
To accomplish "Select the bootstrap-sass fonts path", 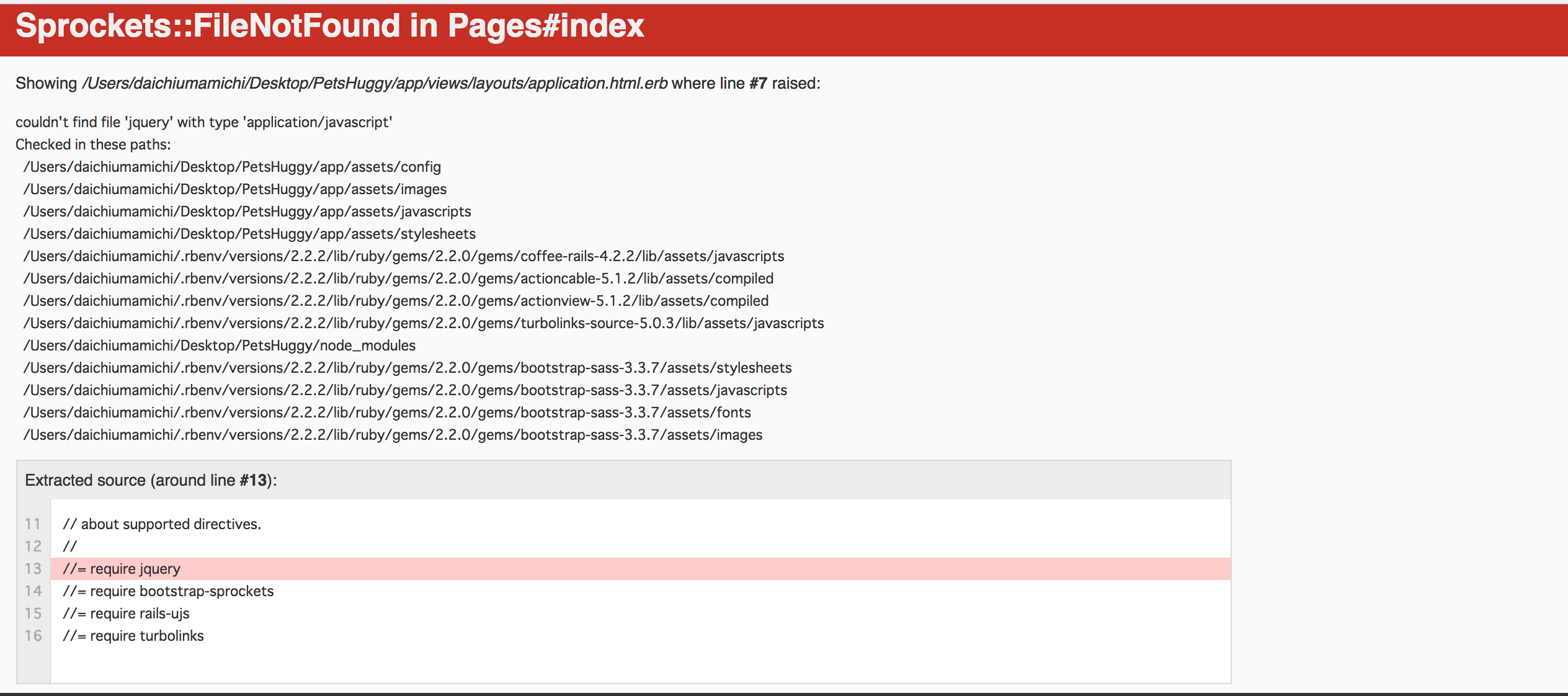I will pos(386,412).
